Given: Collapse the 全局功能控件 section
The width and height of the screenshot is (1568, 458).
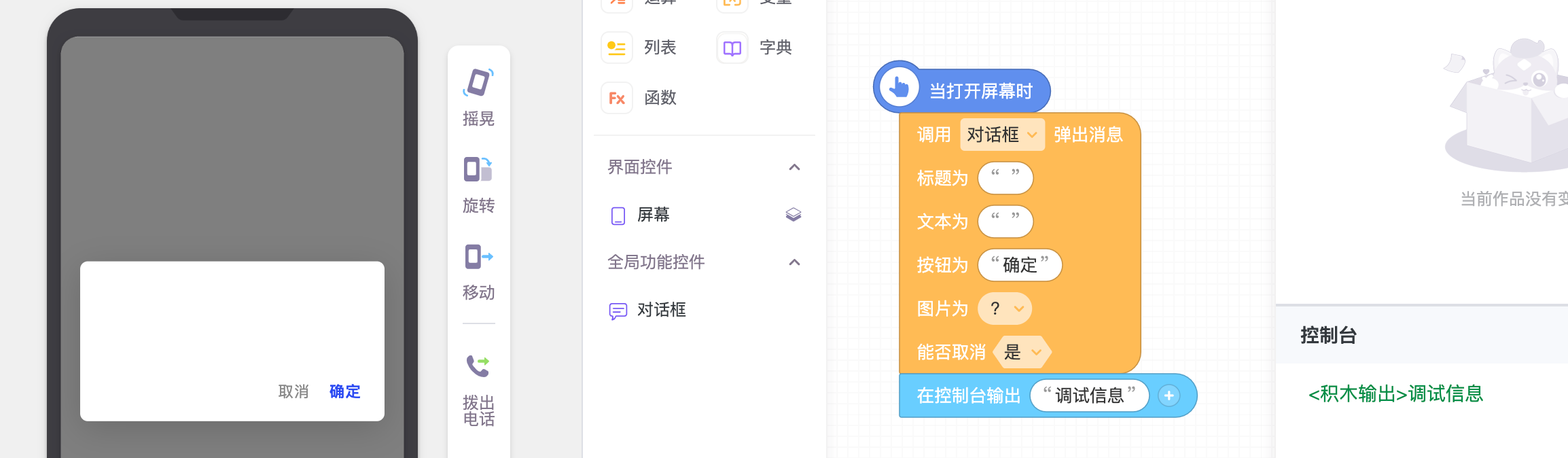Looking at the screenshot, I should tap(794, 262).
